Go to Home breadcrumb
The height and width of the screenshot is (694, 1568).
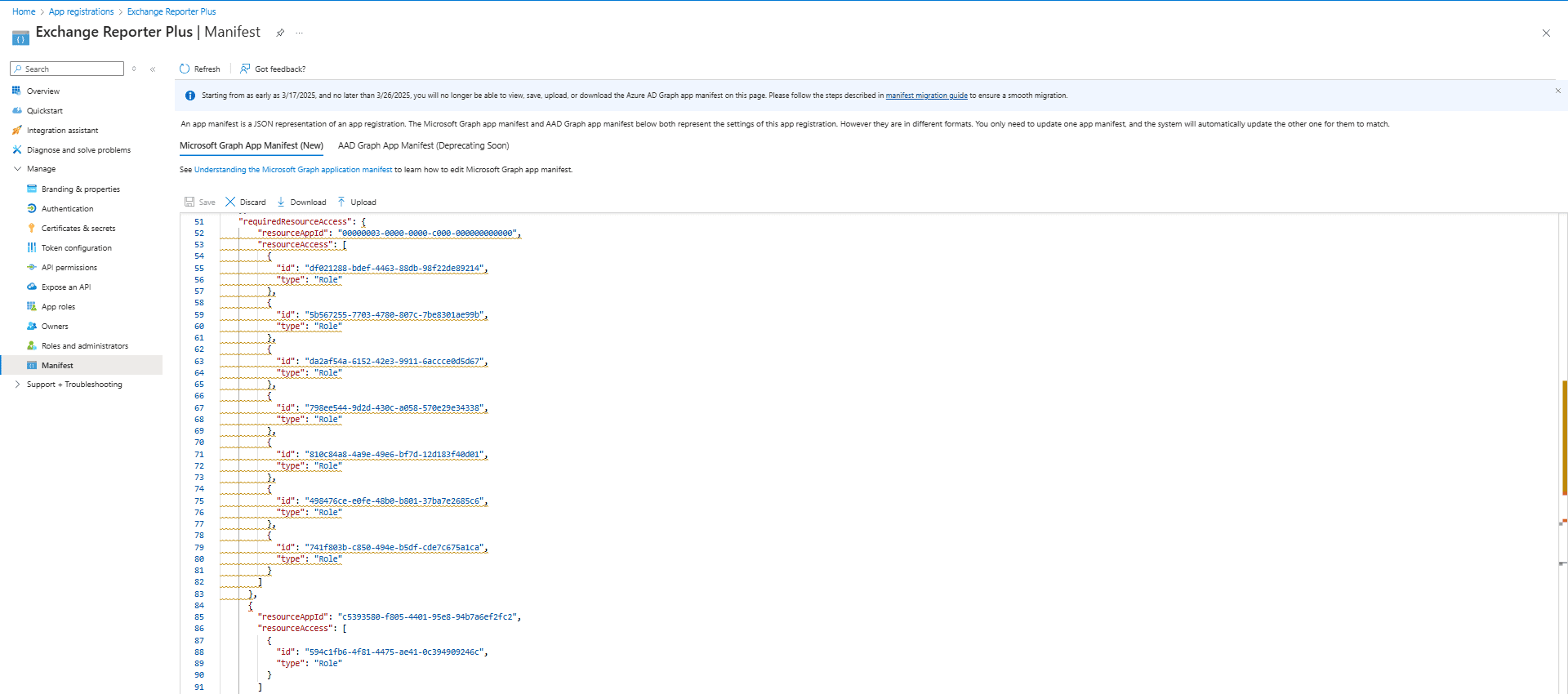pyautogui.click(x=24, y=11)
